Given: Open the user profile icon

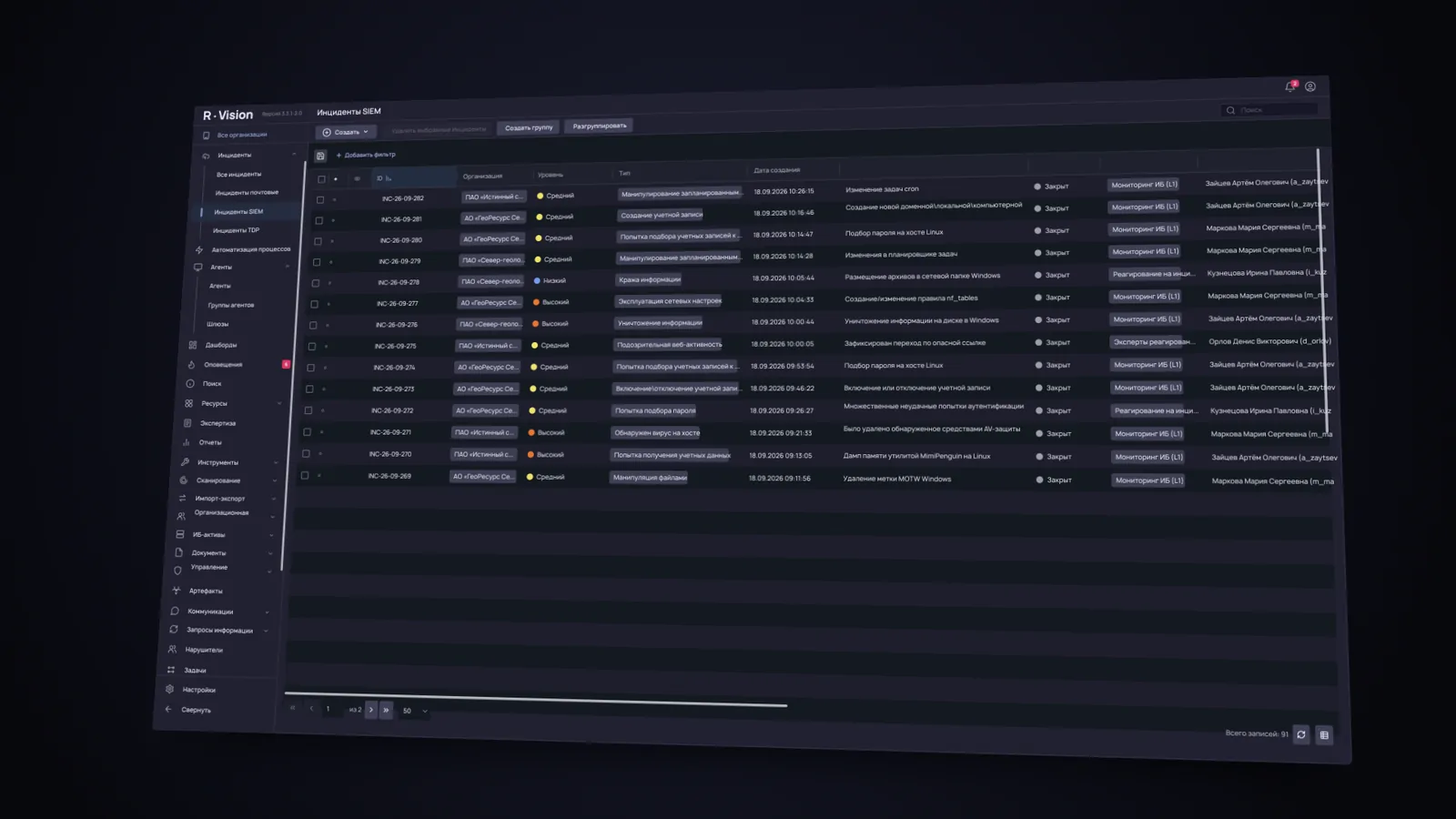Looking at the screenshot, I should click(1310, 87).
